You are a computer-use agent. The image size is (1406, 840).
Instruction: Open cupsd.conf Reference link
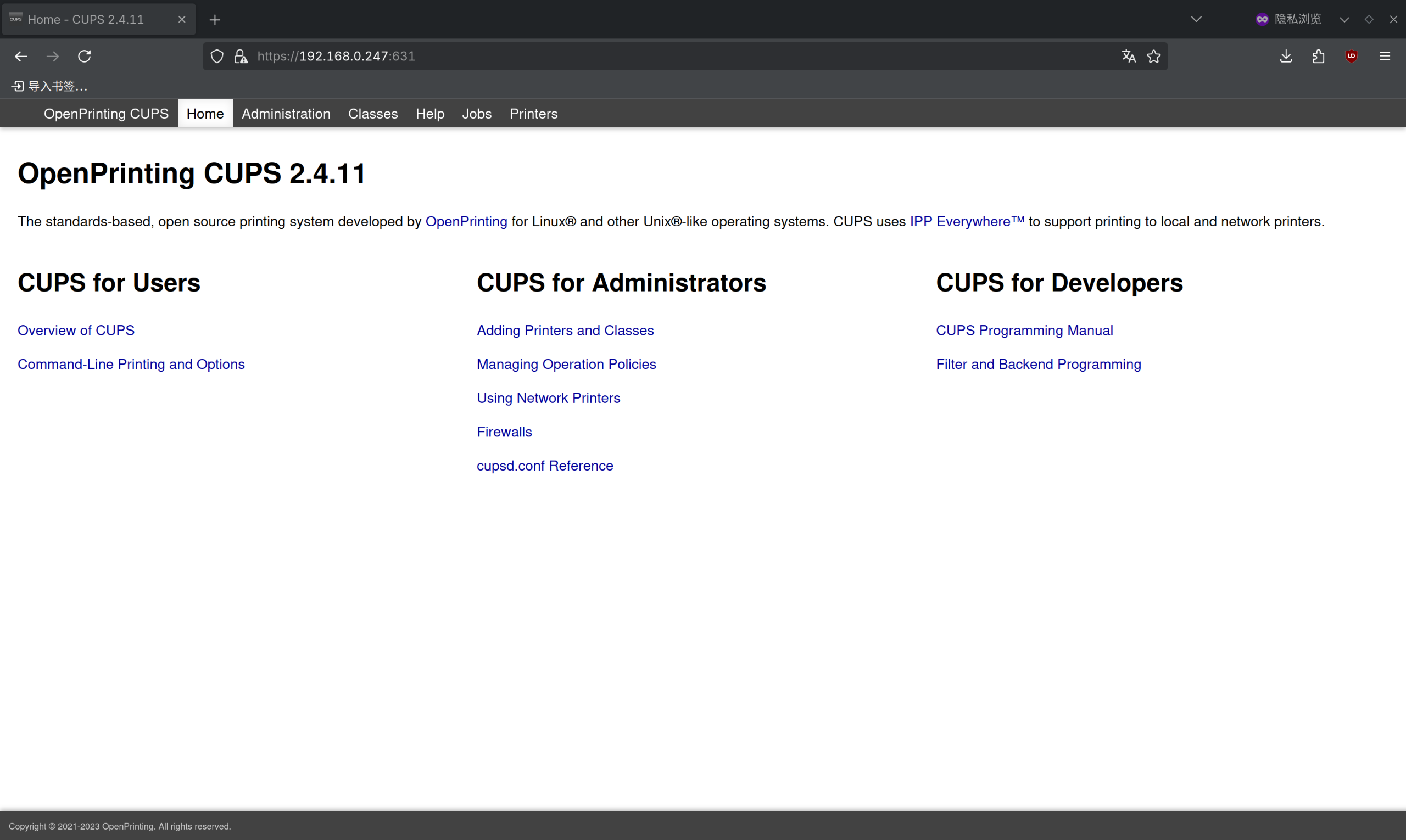tap(545, 466)
